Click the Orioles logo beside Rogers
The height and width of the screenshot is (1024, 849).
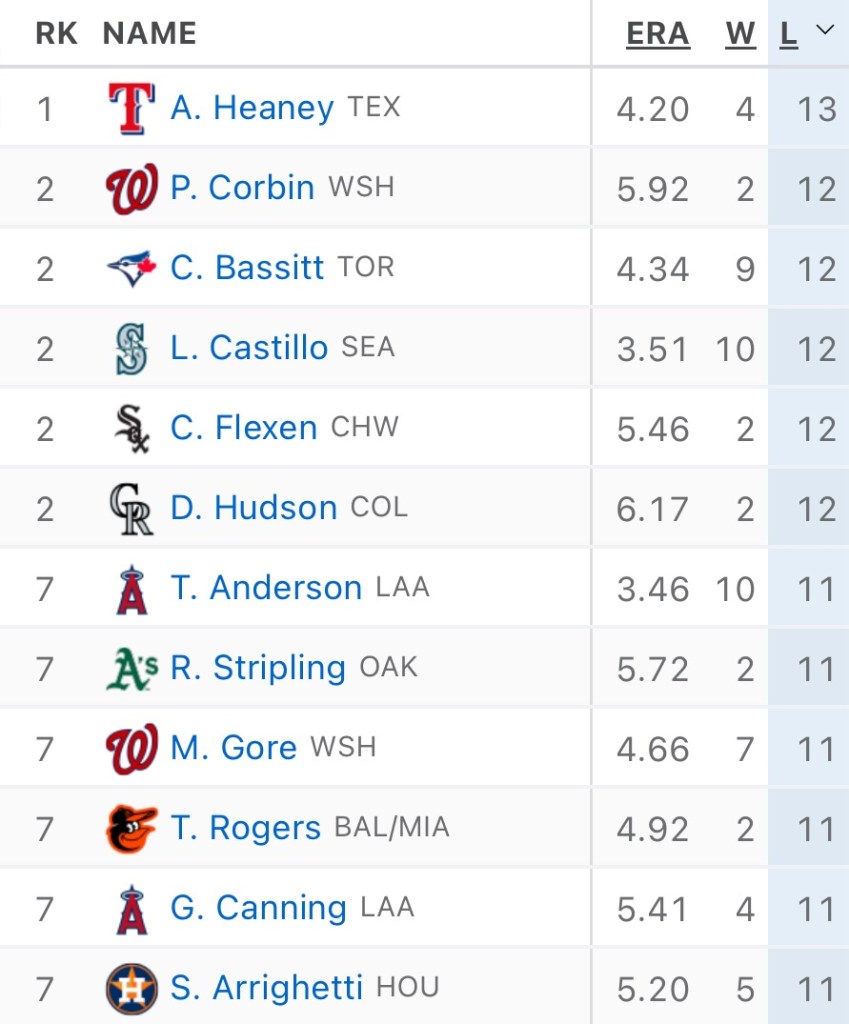point(131,829)
